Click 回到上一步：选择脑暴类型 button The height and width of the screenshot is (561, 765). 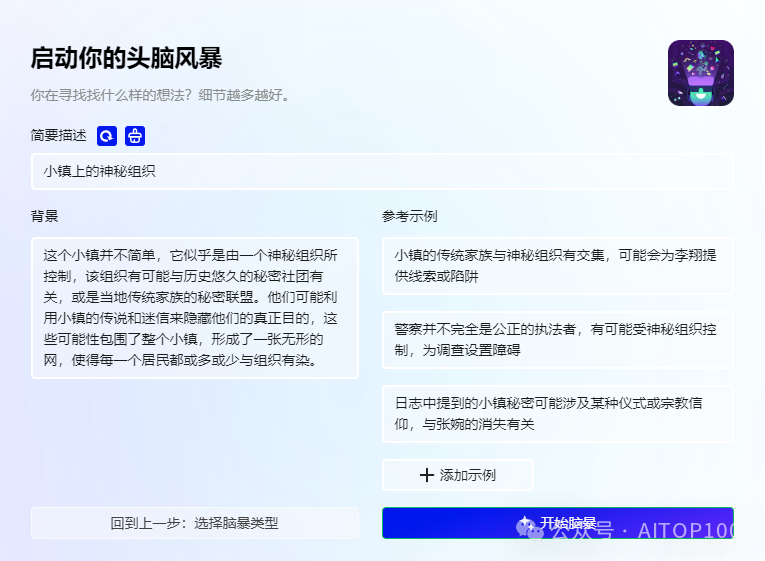tap(195, 523)
